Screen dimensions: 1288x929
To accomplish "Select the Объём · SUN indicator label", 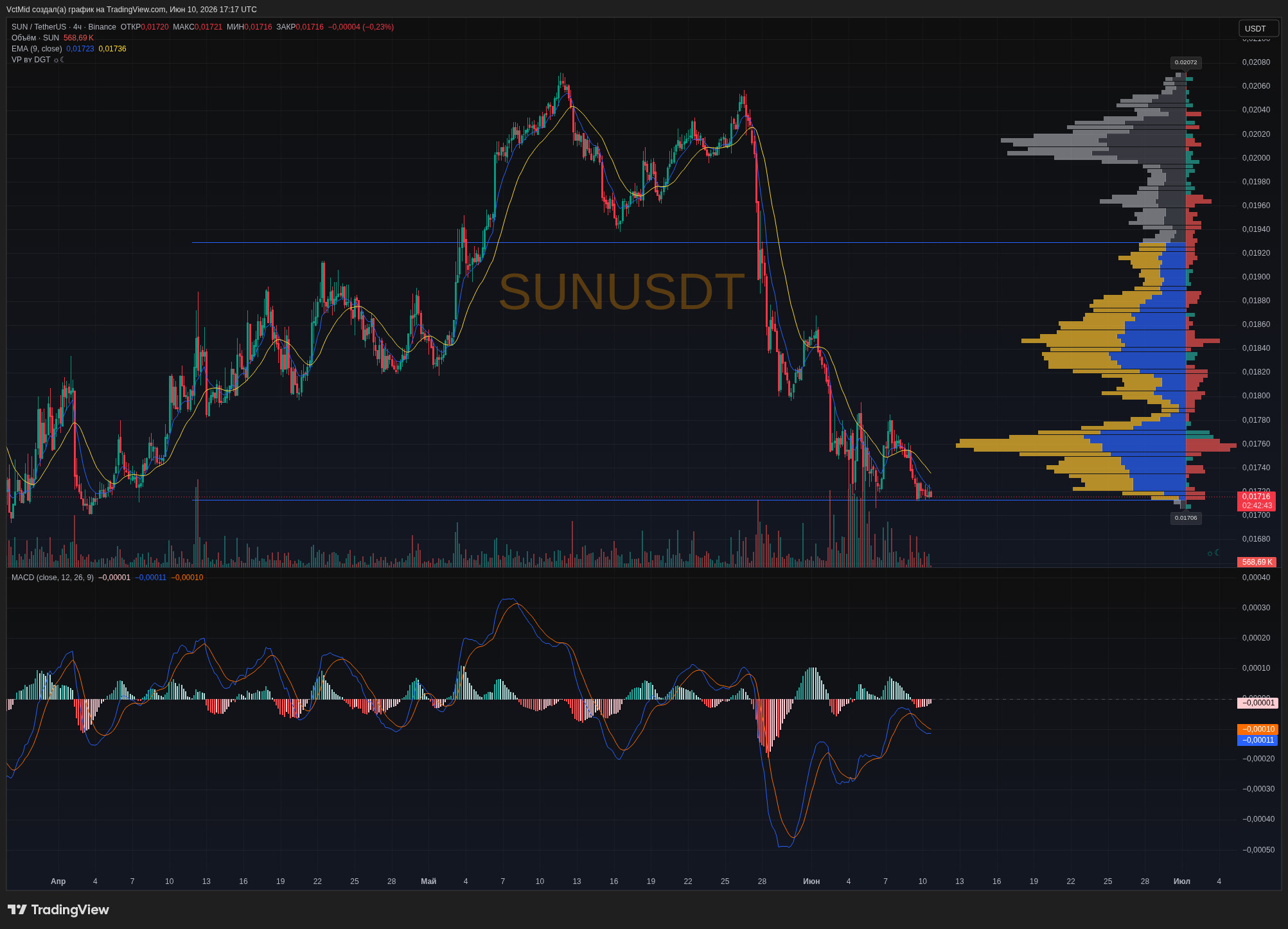I will coord(35,38).
